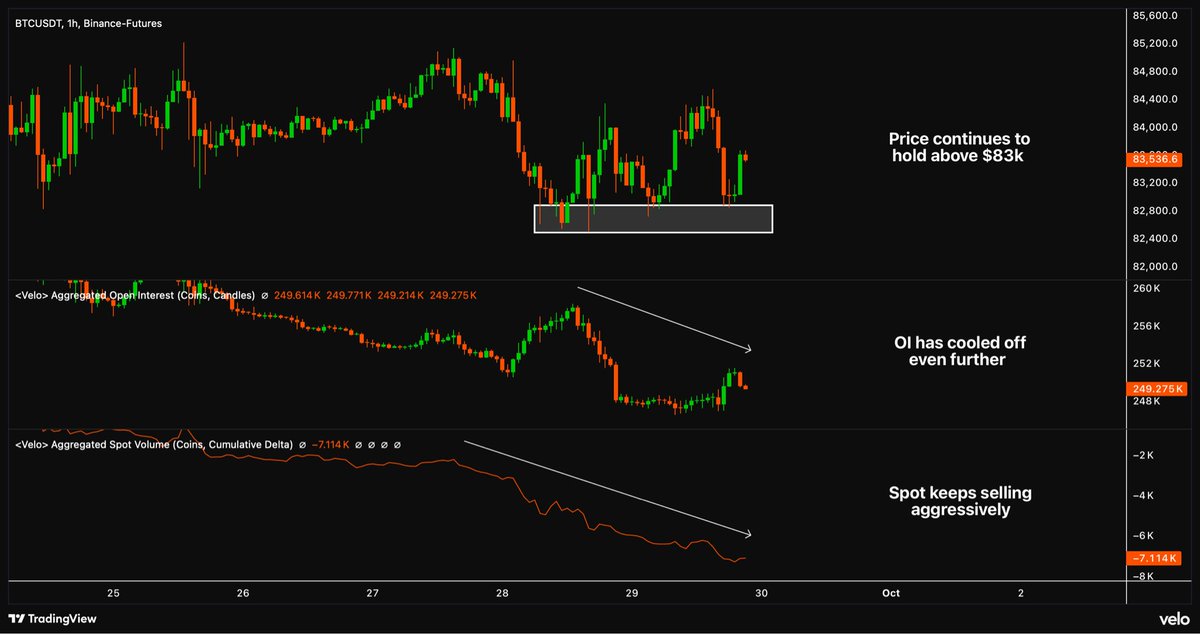Select the 'OI has cooled off even further' note
1200x634 pixels.
tap(959, 351)
